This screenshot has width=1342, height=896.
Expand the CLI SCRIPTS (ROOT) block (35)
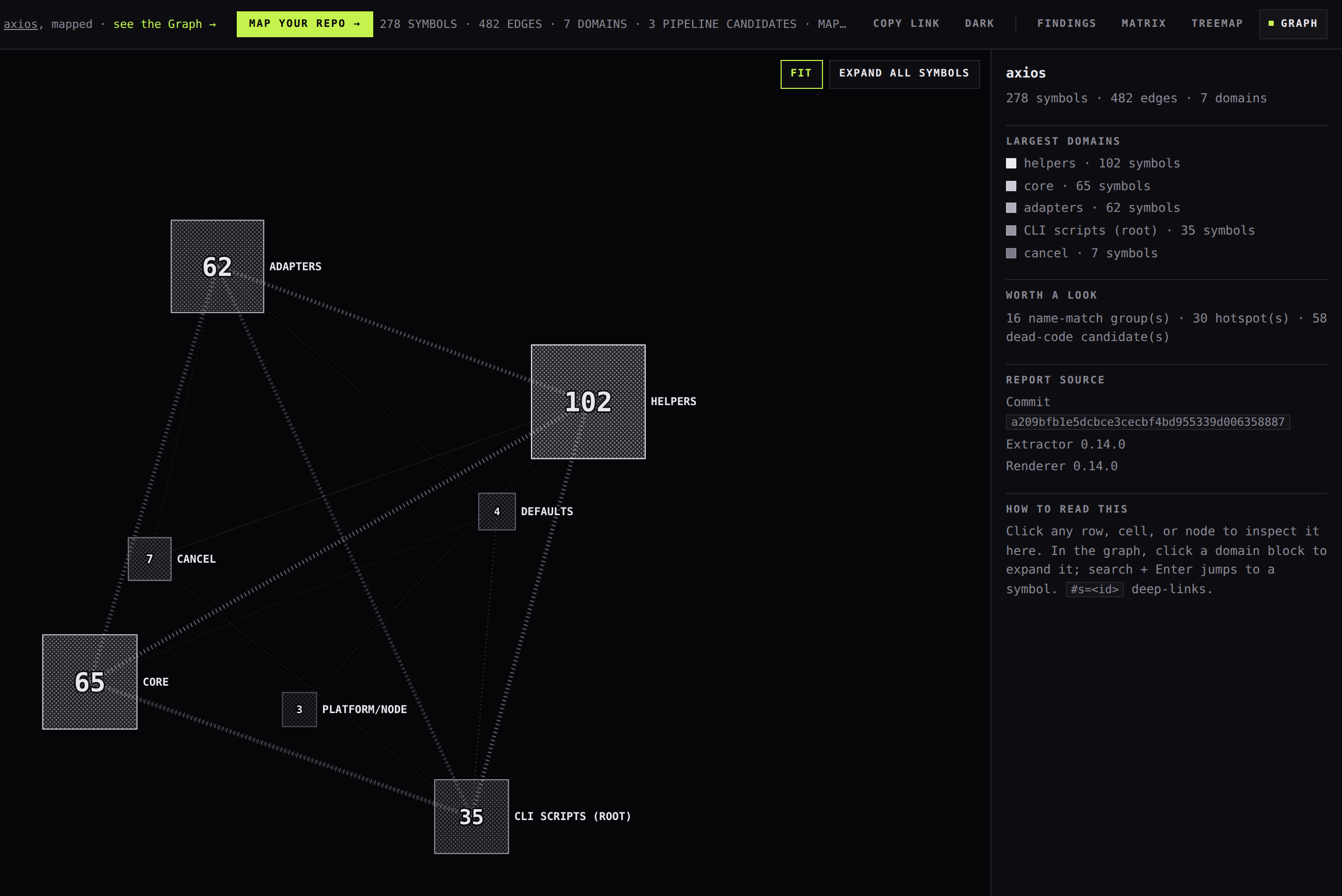[x=471, y=816]
